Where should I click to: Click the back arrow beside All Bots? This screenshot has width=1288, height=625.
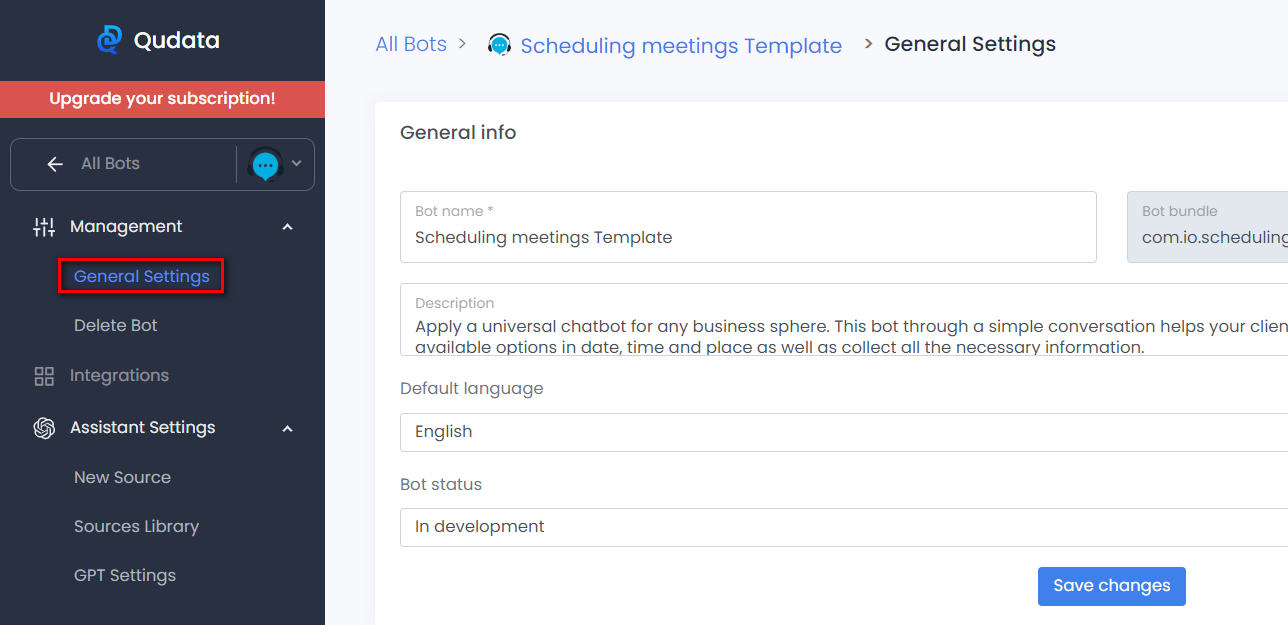coord(55,164)
